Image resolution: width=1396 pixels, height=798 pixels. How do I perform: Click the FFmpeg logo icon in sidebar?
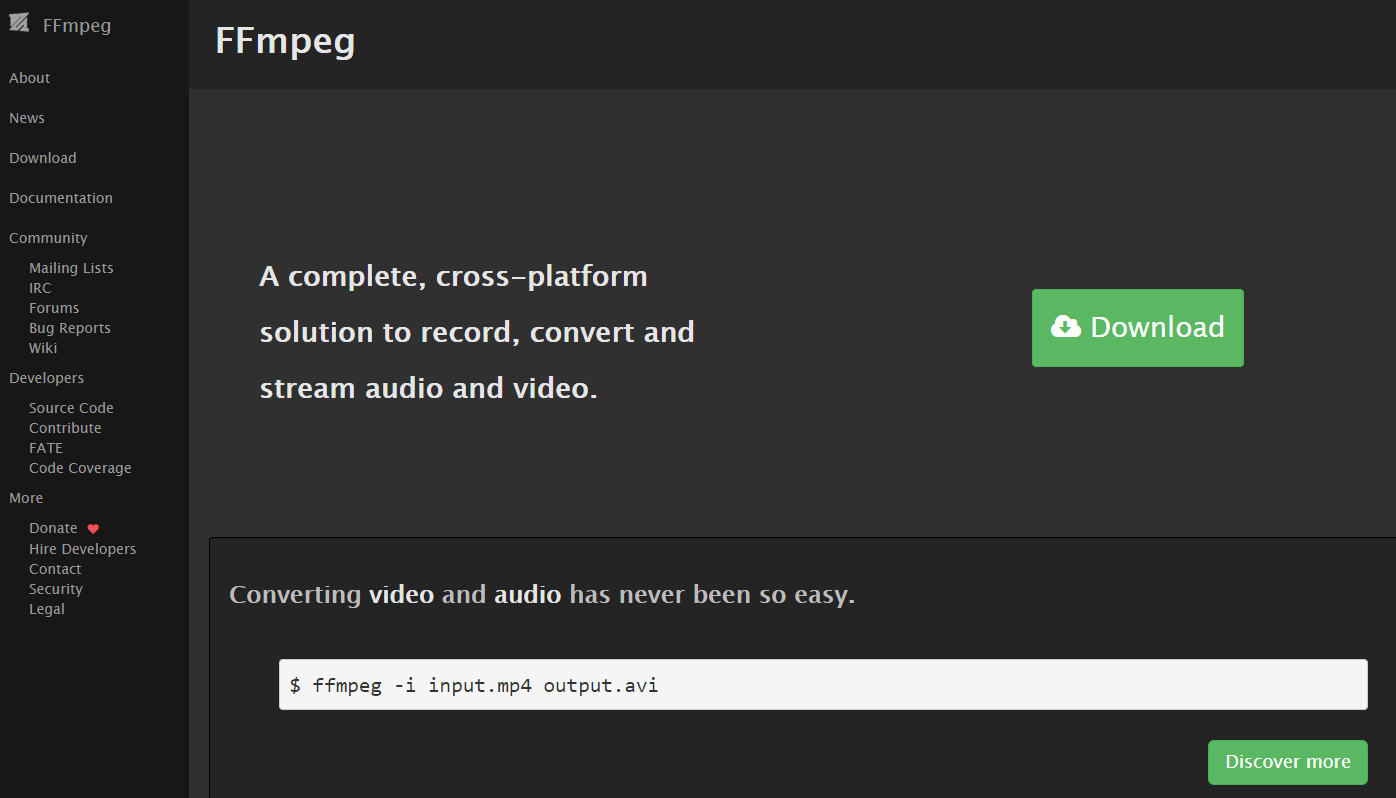(20, 24)
